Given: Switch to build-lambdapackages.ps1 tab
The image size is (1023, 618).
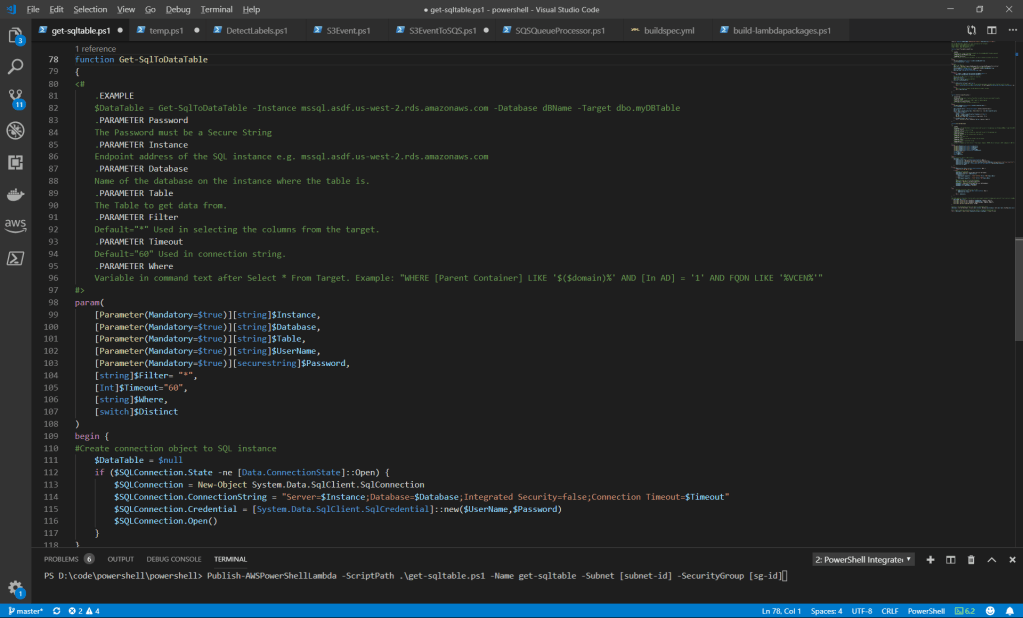Looking at the screenshot, I should 782,30.
